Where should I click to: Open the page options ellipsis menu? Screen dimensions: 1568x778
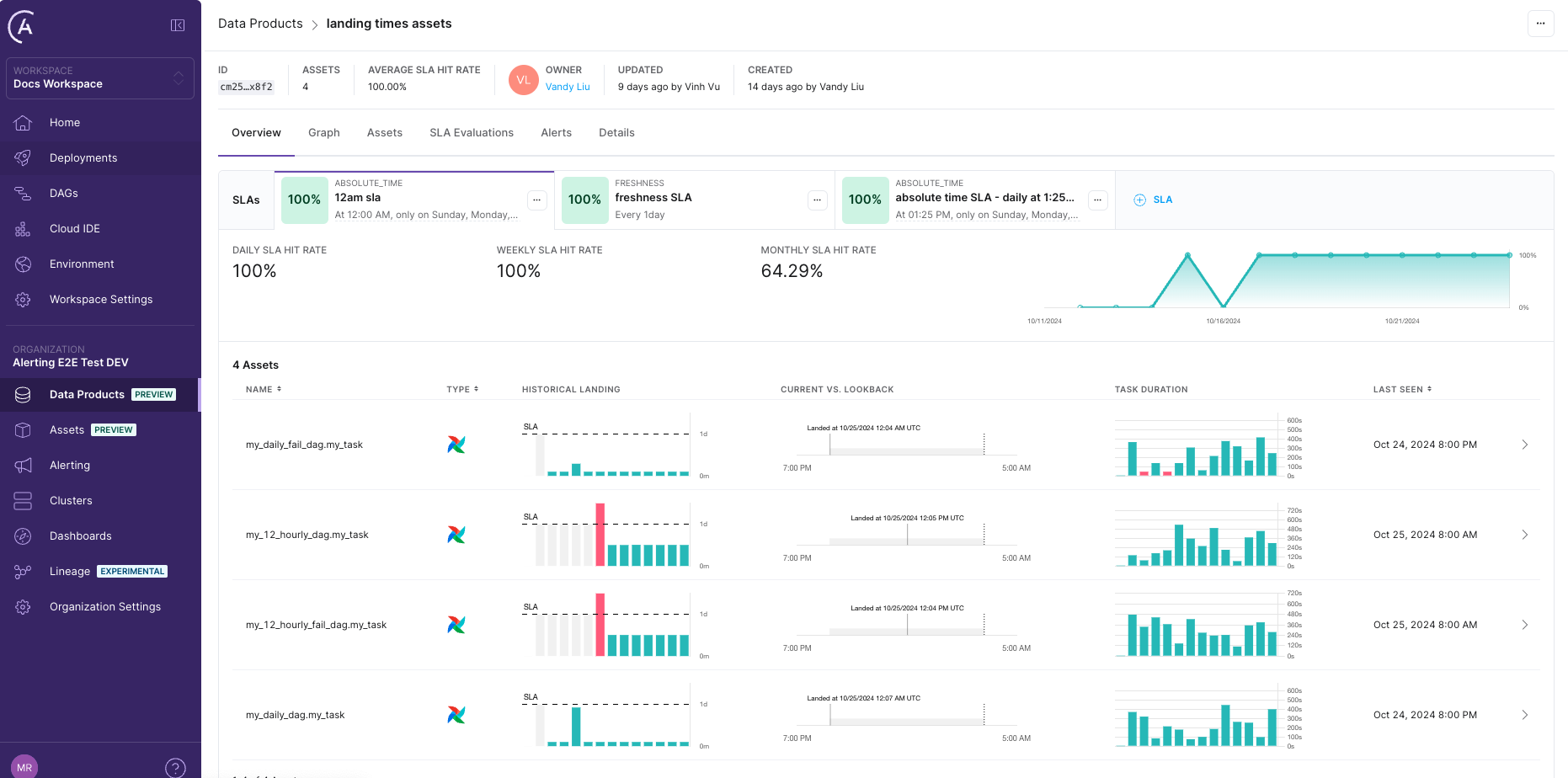pyautogui.click(x=1540, y=24)
